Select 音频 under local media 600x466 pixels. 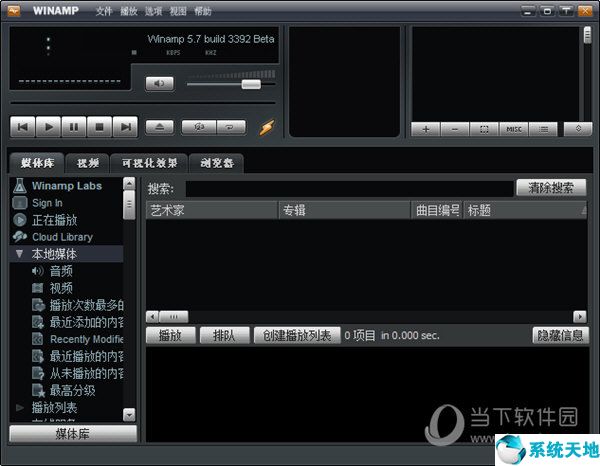(61, 271)
